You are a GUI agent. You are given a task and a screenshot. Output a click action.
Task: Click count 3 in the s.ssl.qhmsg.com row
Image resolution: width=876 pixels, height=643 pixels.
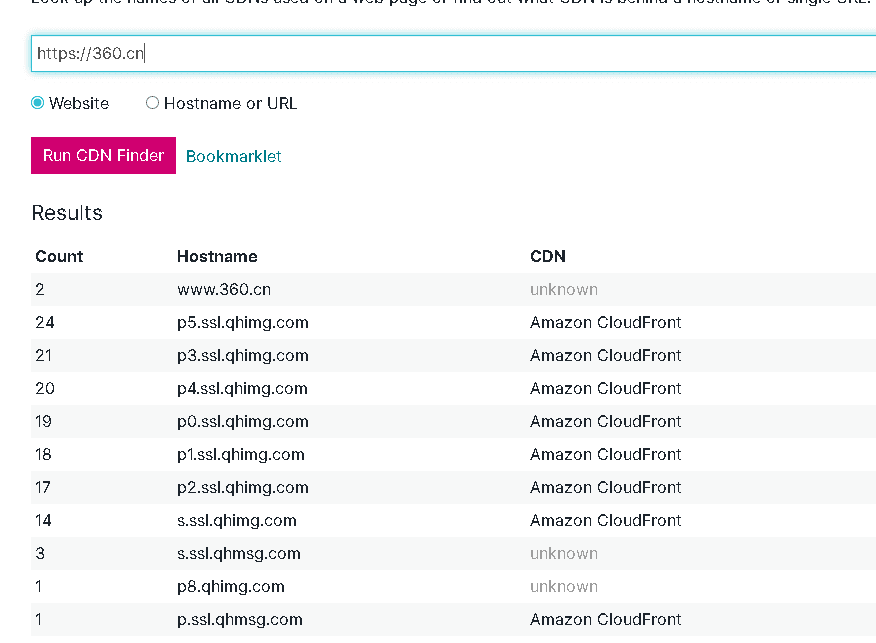[40, 553]
